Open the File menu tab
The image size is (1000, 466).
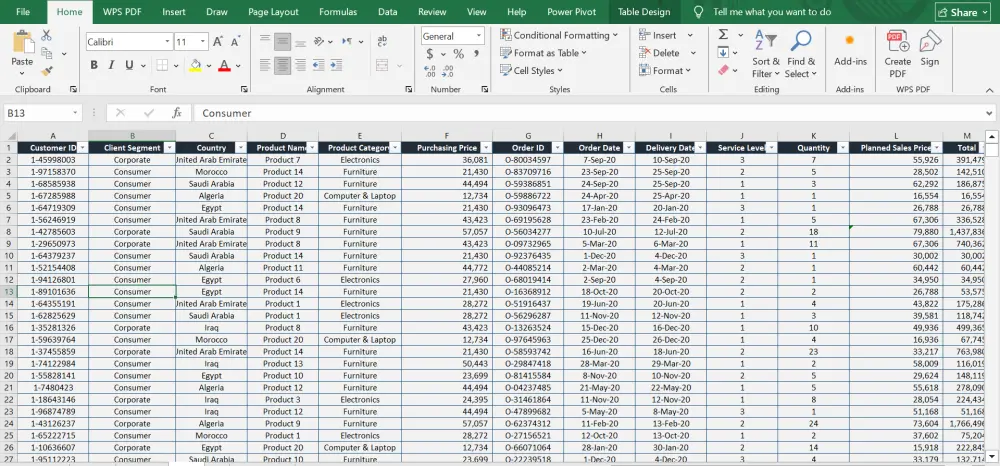[23, 12]
